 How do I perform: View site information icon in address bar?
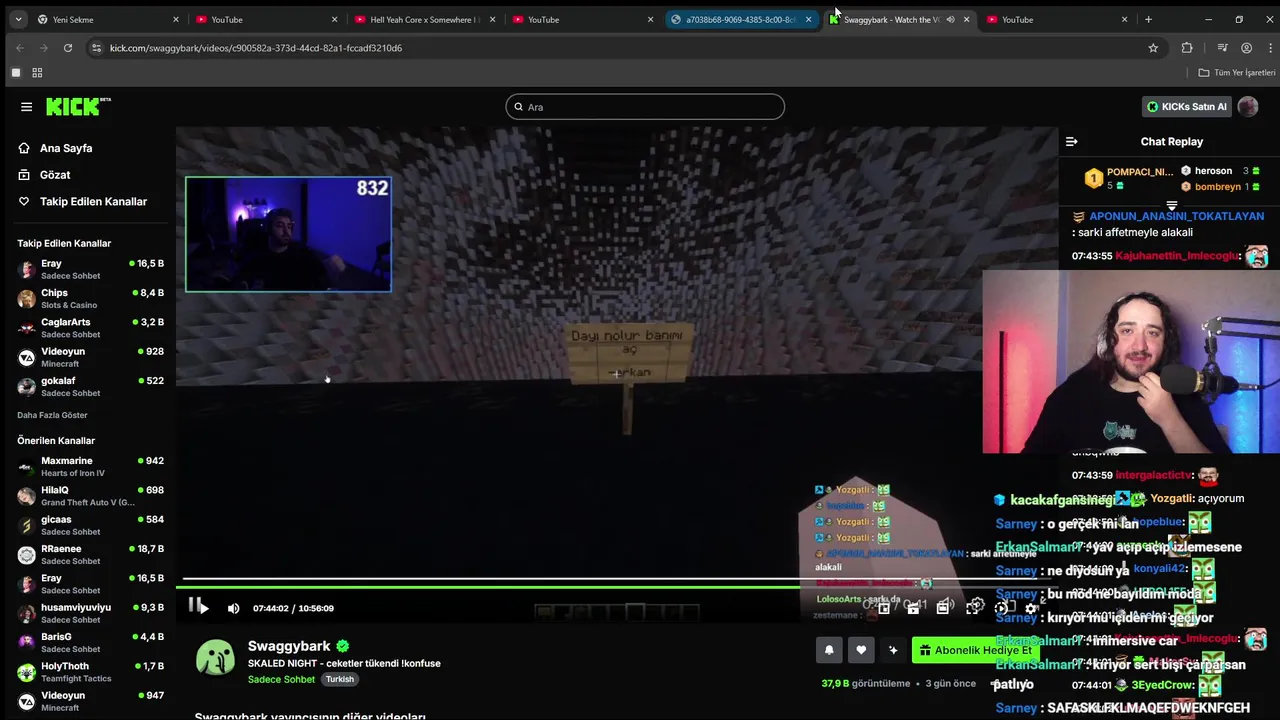click(96, 48)
